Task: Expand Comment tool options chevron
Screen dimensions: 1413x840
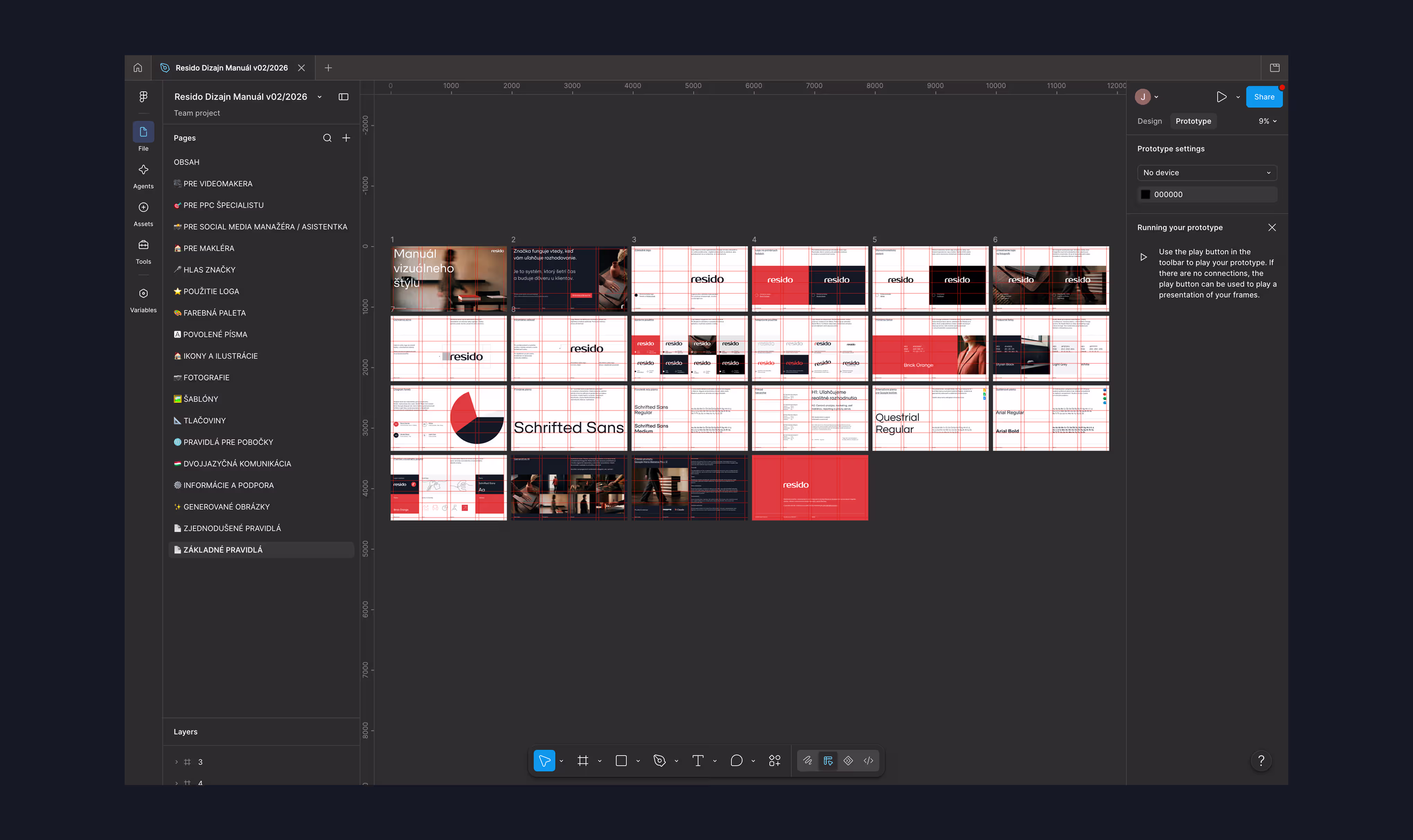Action: 754,761
